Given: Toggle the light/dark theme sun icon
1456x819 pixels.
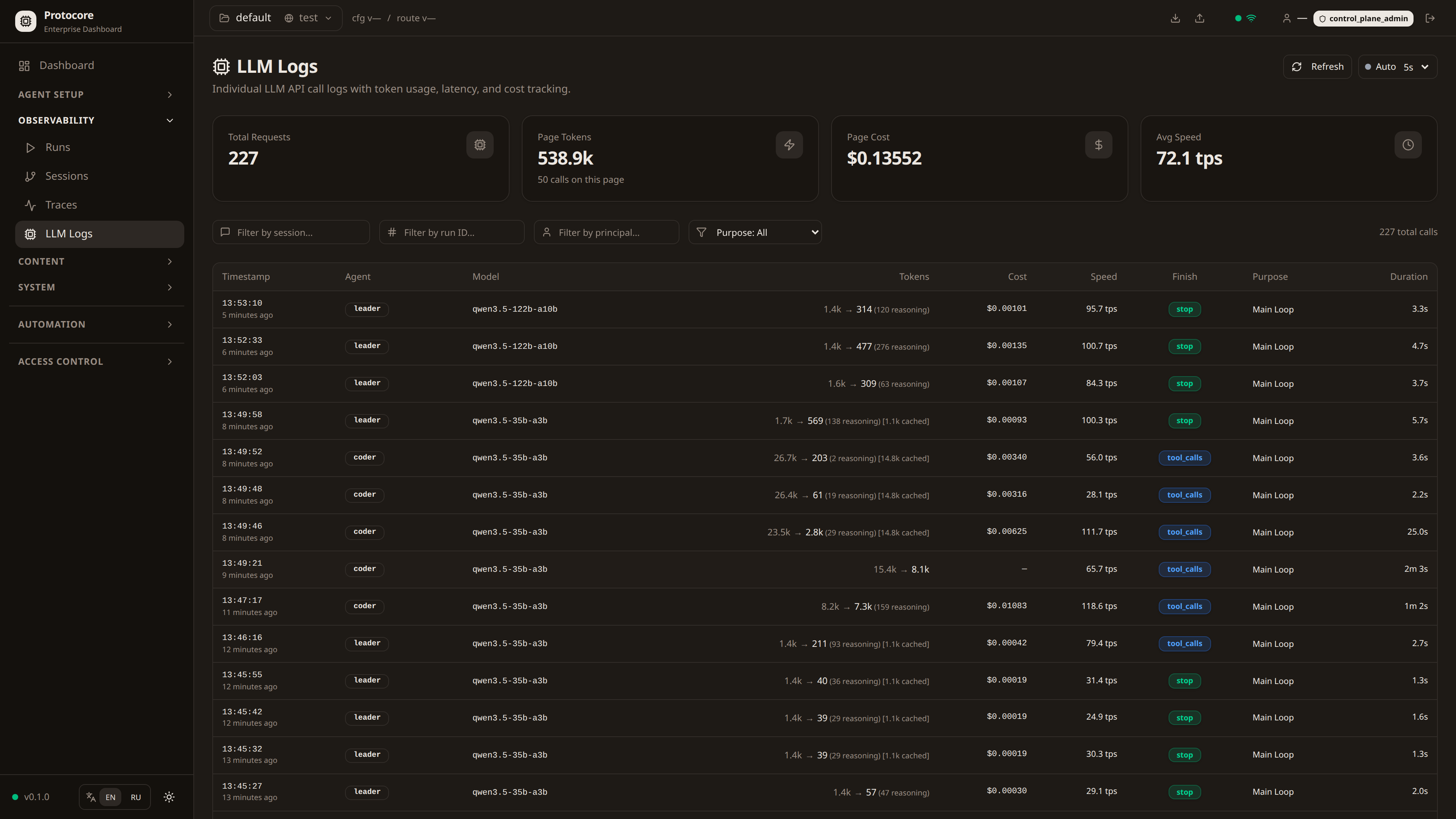Looking at the screenshot, I should (x=169, y=797).
